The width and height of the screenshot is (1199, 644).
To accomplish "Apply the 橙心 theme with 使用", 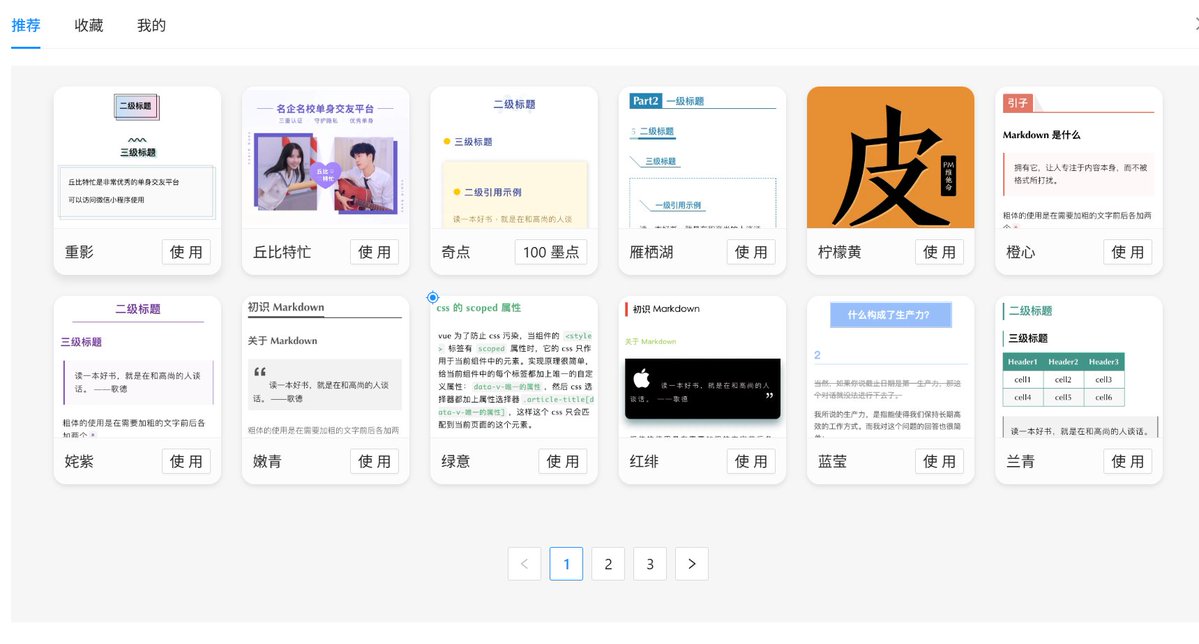I will pyautogui.click(x=1127, y=252).
